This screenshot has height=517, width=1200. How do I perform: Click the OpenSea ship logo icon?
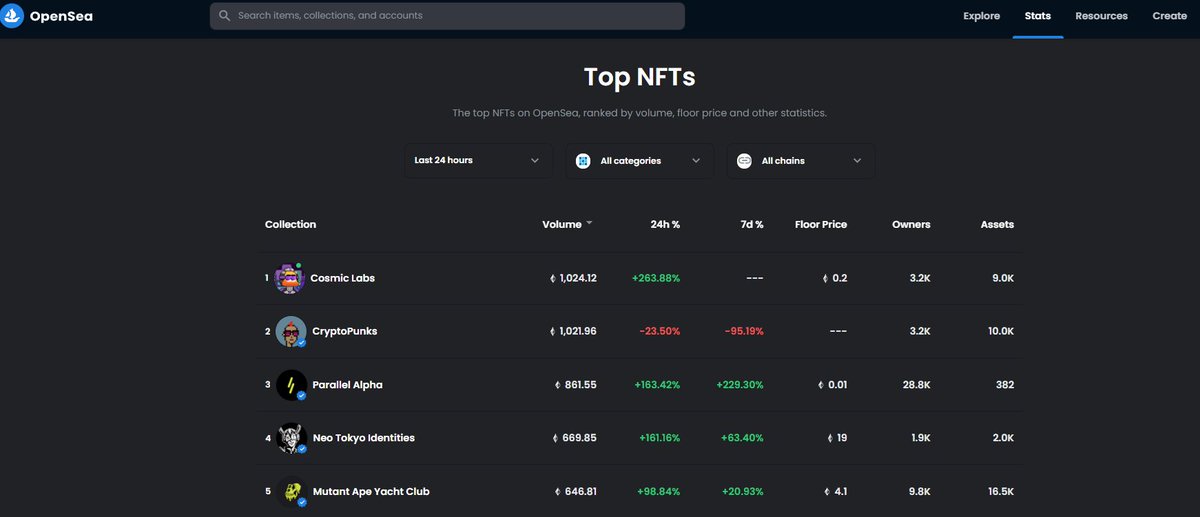13,15
